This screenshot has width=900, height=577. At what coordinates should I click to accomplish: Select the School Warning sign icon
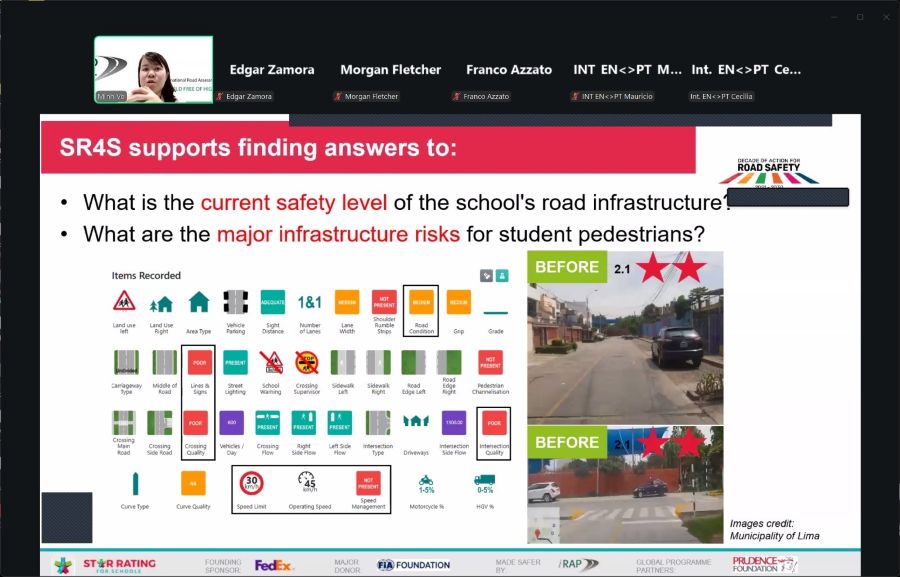pyautogui.click(x=271, y=362)
